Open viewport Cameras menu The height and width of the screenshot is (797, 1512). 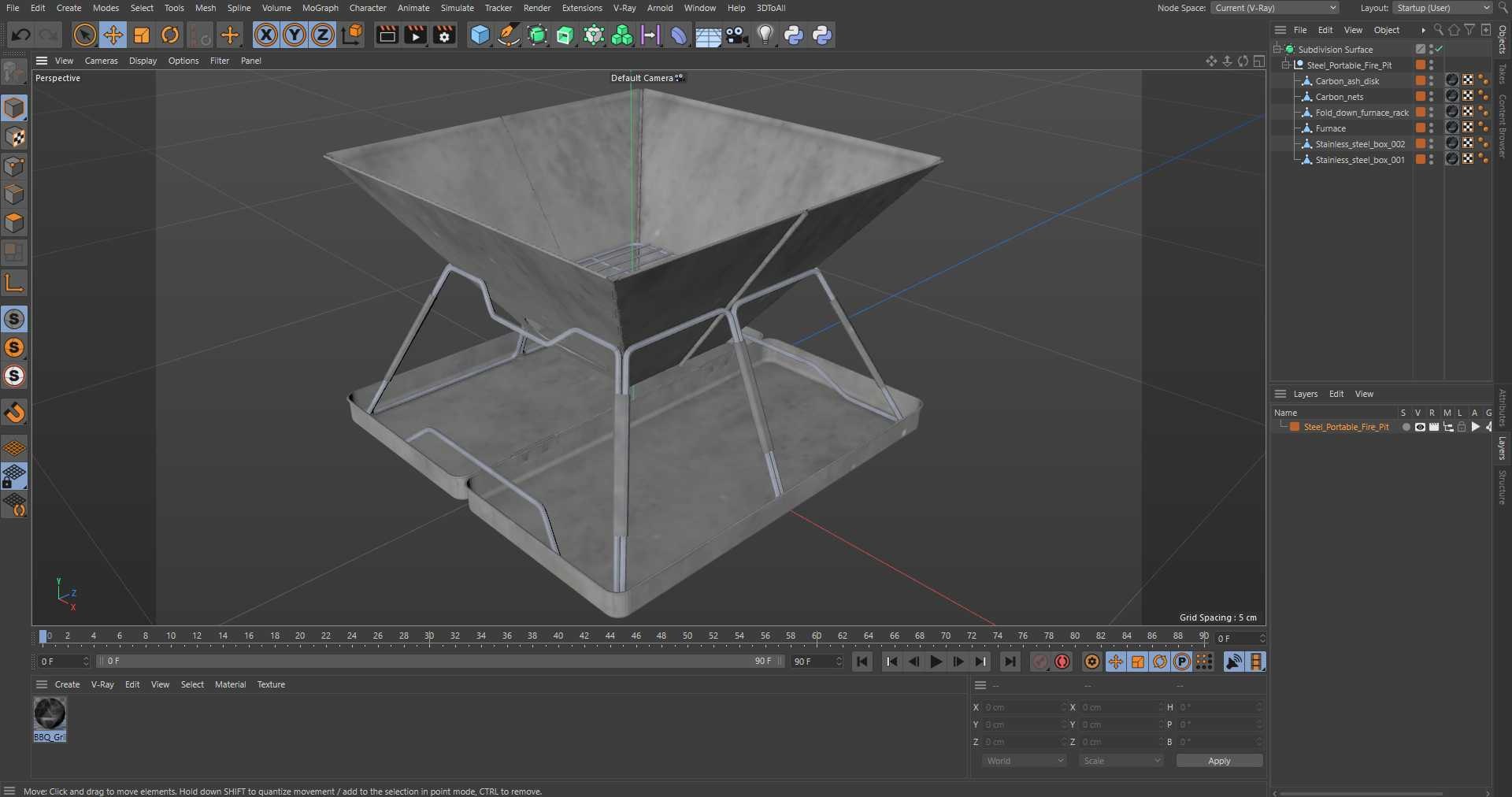(101, 61)
